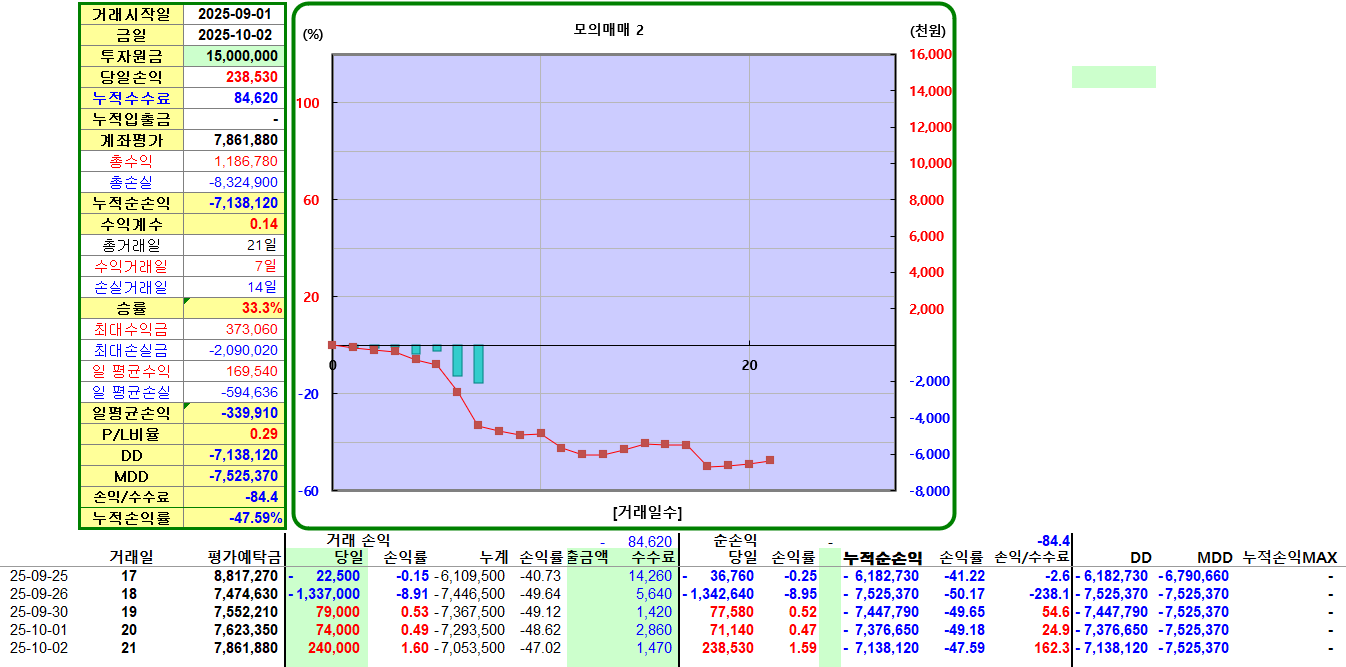Select the 누적순손익 column header

(x=882, y=558)
